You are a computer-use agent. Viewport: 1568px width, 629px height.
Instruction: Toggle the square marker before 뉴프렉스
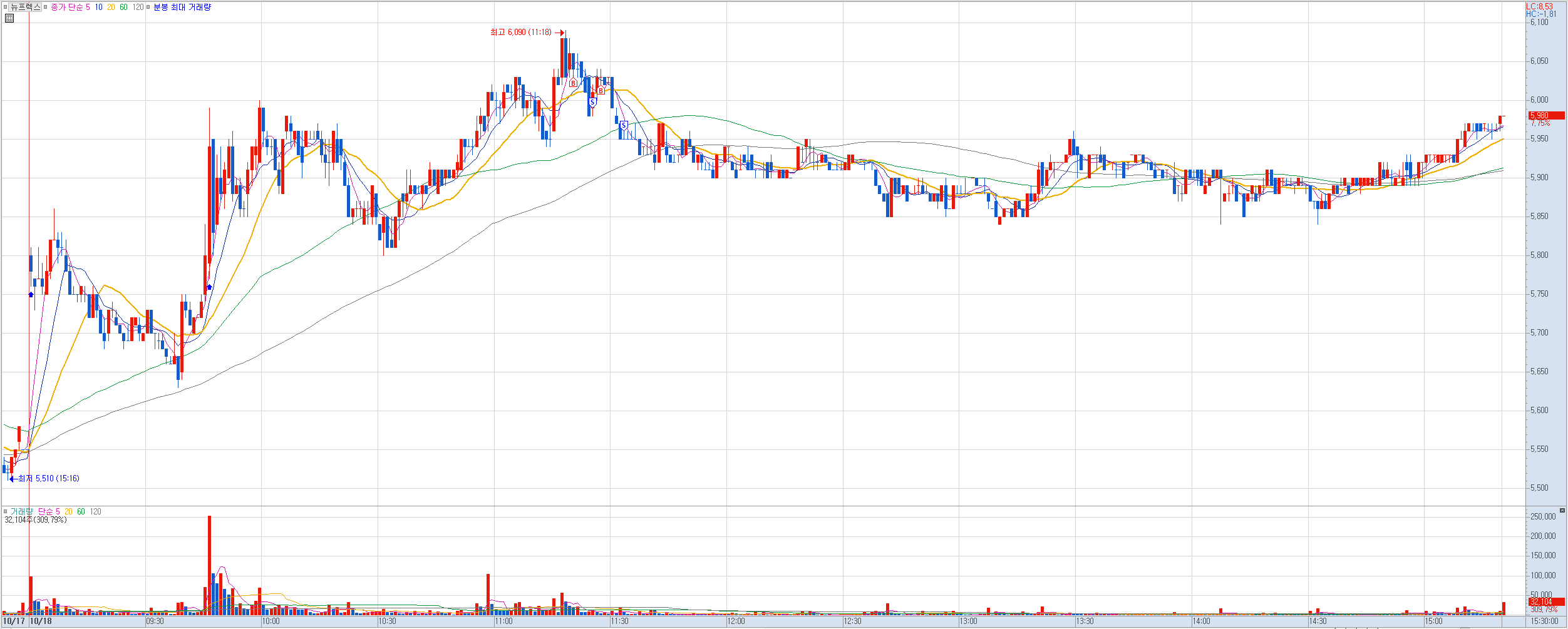[6, 7]
